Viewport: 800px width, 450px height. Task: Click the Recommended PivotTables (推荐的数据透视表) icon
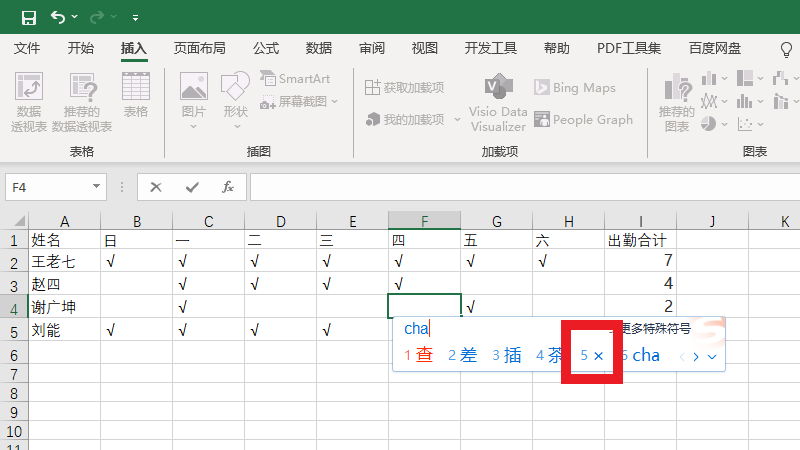click(82, 101)
